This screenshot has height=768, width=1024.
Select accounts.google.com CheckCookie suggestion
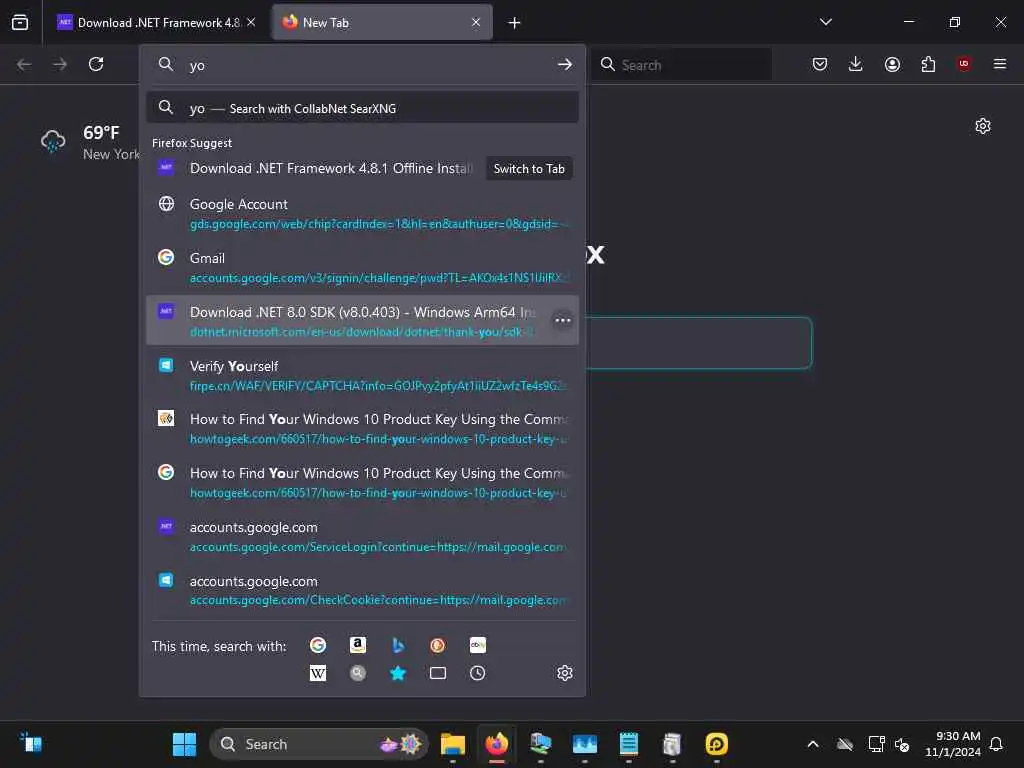362,590
